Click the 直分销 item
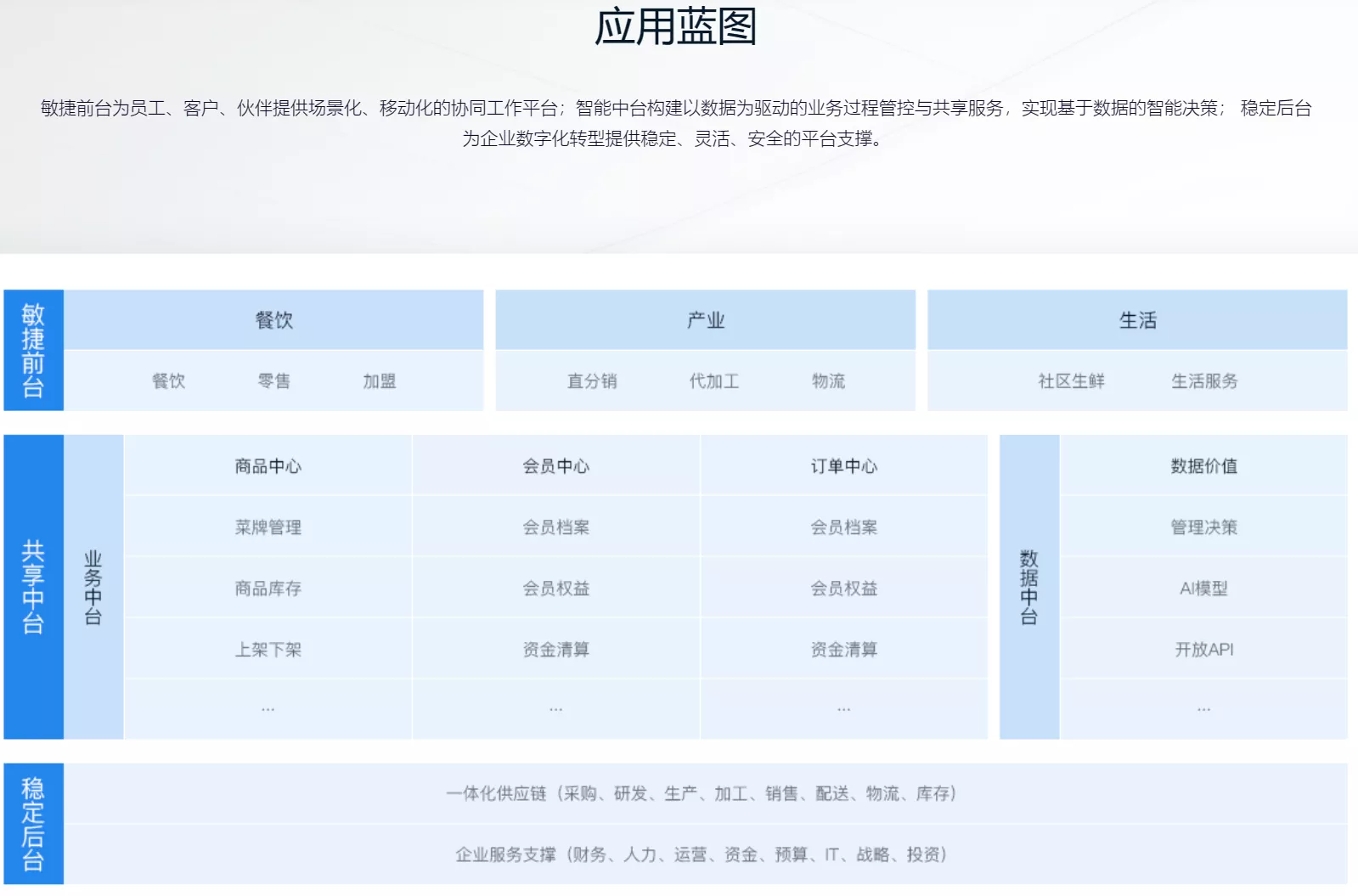The width and height of the screenshot is (1358, 896). point(592,381)
